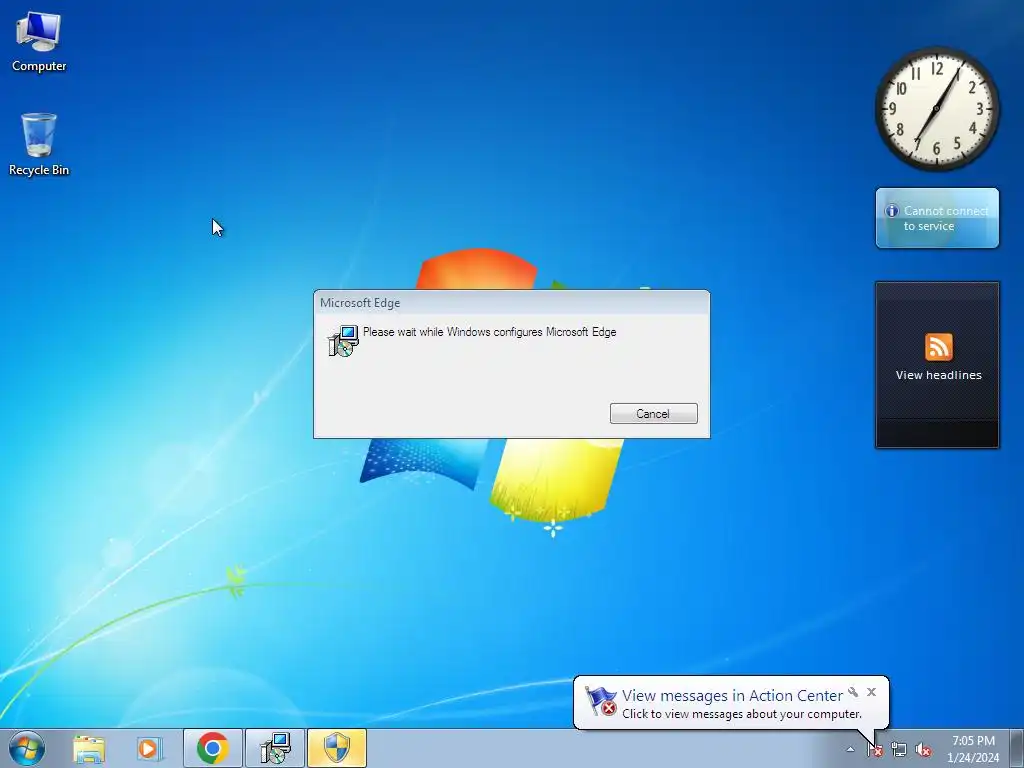Open the muted volume tray icon
The height and width of the screenshot is (768, 1024).
click(x=923, y=750)
